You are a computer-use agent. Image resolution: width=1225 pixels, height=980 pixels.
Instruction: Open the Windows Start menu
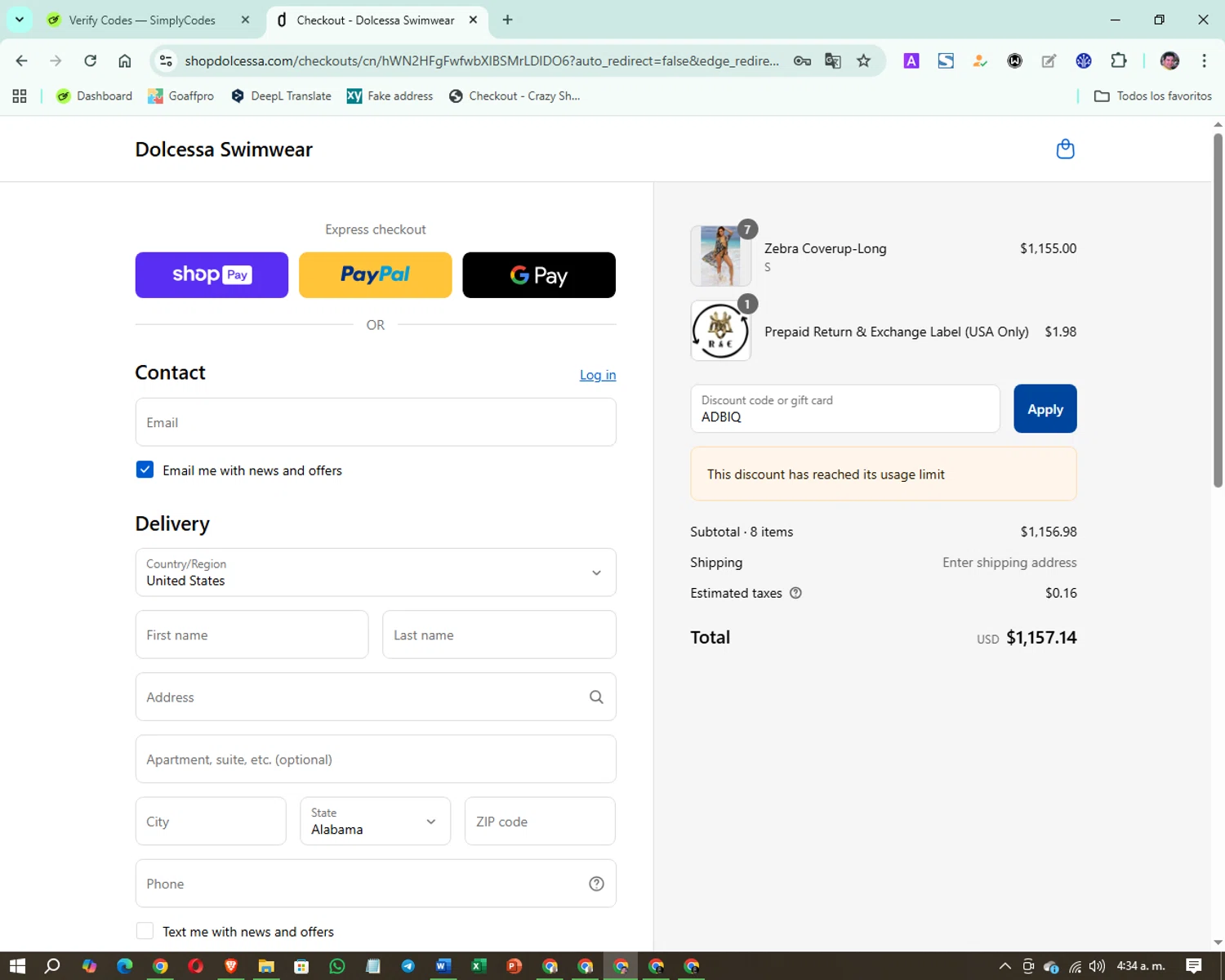click(17, 966)
